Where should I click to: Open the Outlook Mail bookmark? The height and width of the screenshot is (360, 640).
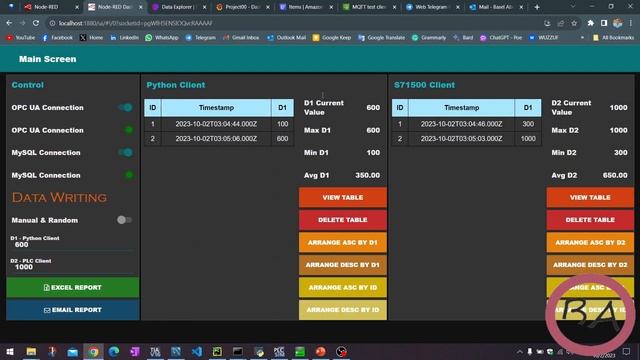tap(287, 38)
